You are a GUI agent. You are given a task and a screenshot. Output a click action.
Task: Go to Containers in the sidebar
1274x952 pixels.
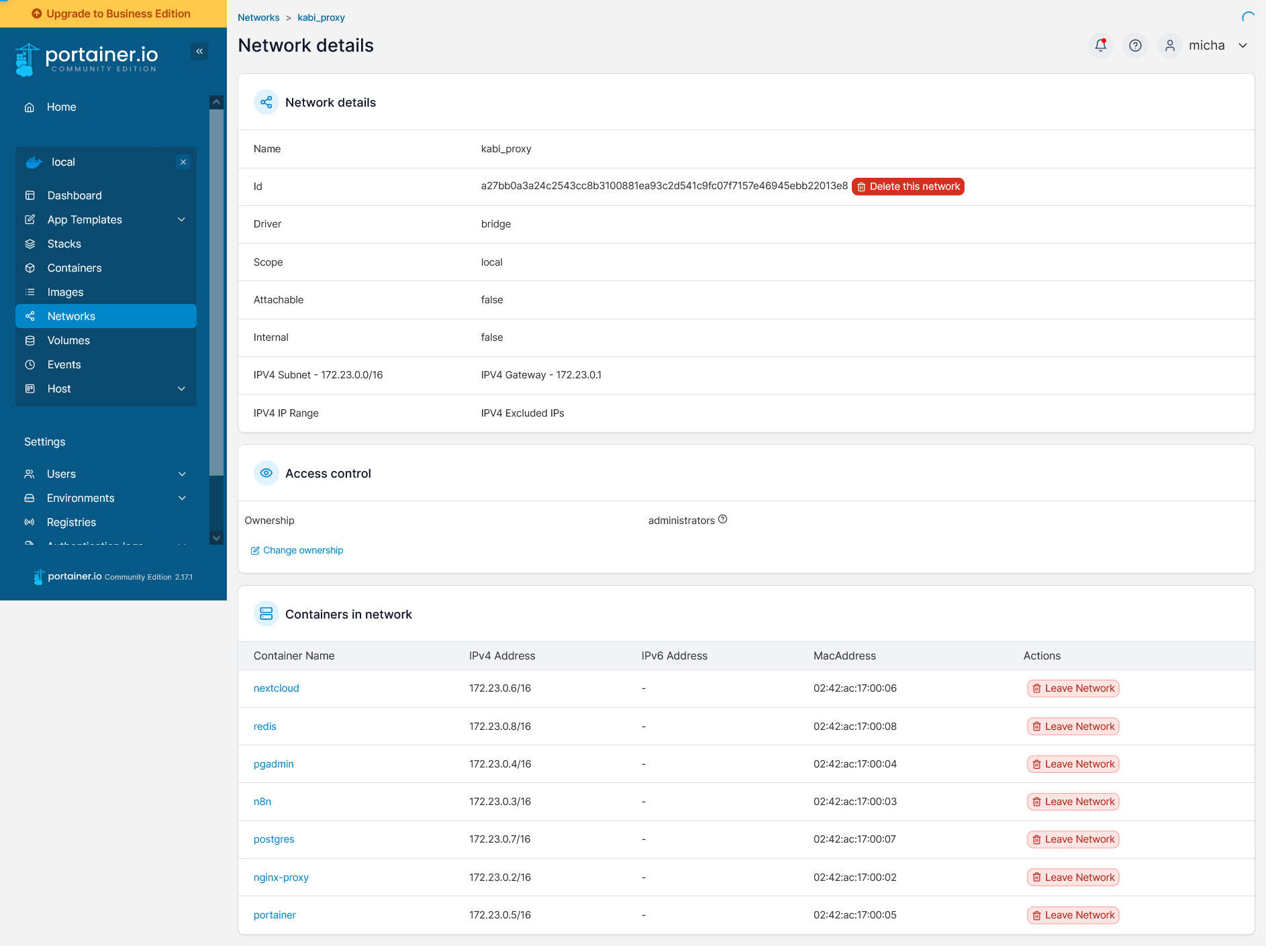click(75, 268)
